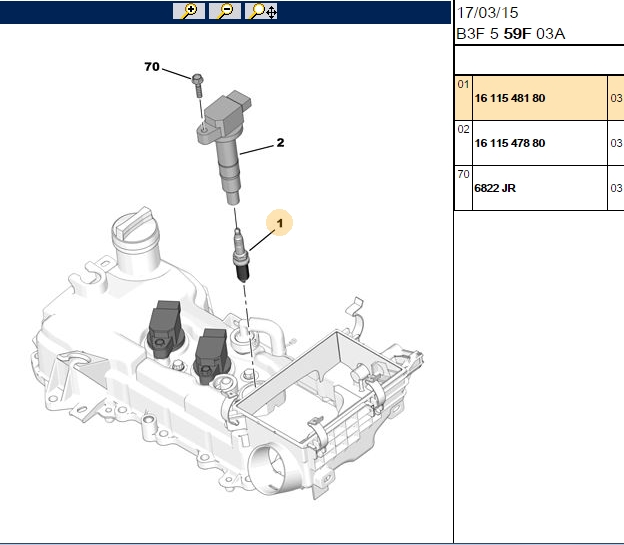The height and width of the screenshot is (545, 624).
Task: Click the spark plug in the diagram
Action: 240,256
